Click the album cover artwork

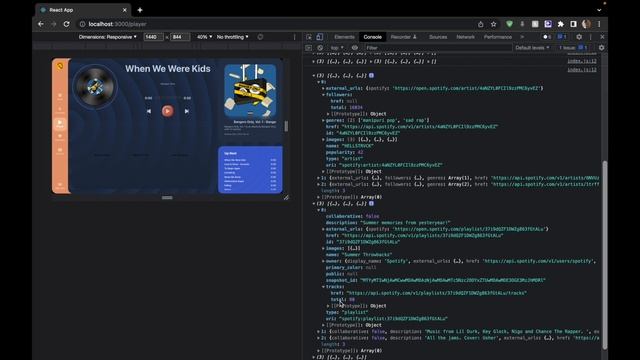(250, 91)
